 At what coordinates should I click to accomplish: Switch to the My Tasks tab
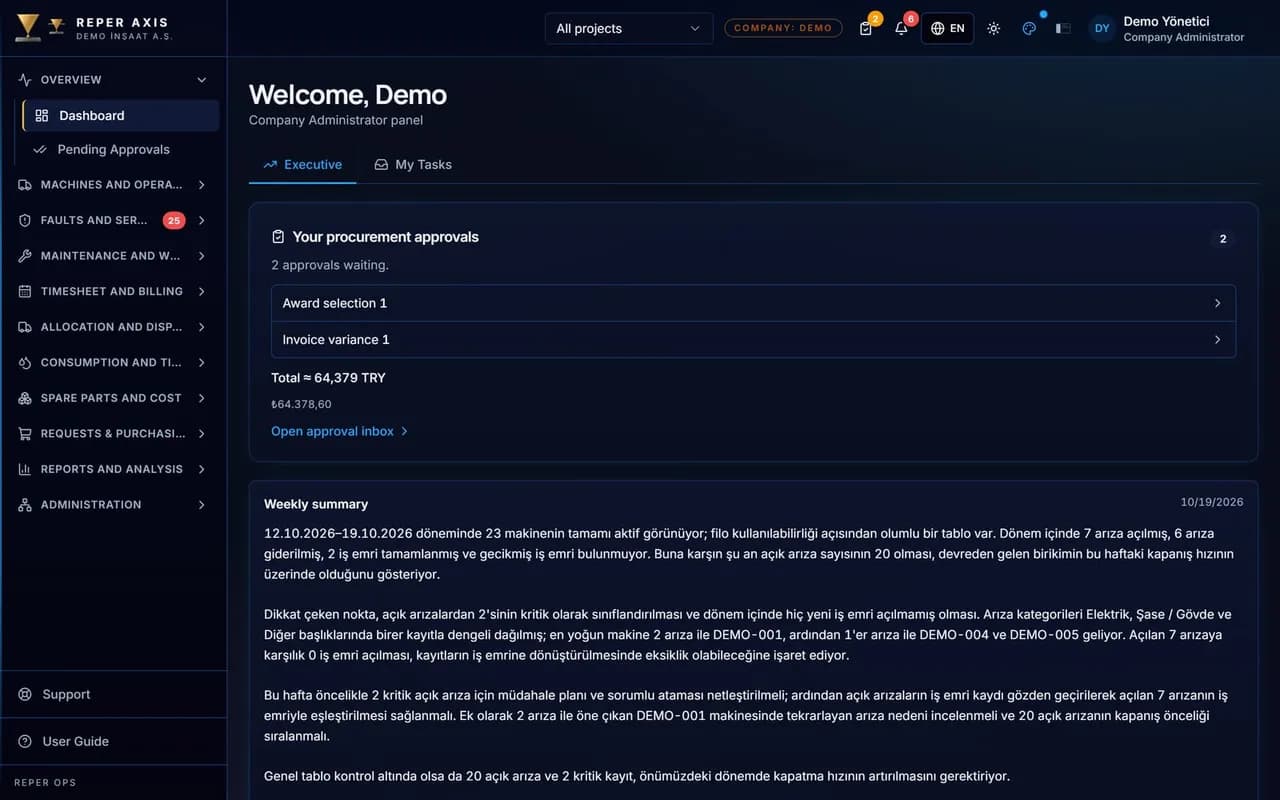tap(413, 165)
